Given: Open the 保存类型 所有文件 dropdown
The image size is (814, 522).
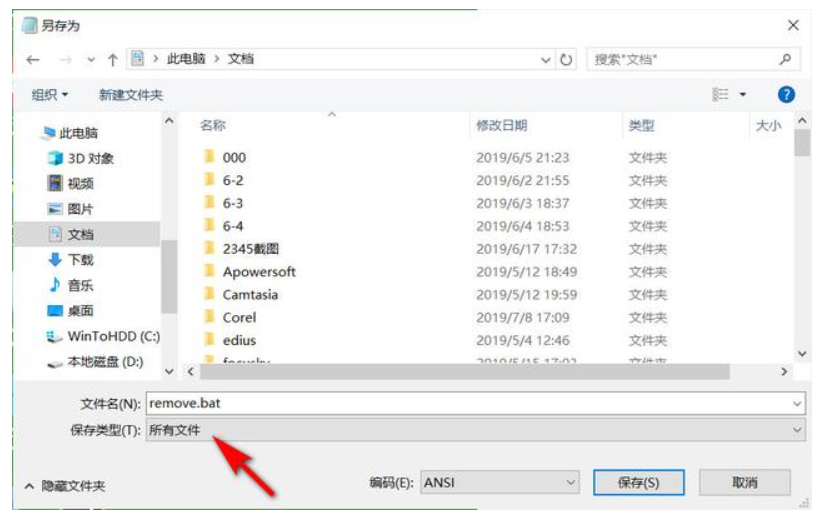Looking at the screenshot, I should pyautogui.click(x=476, y=430).
